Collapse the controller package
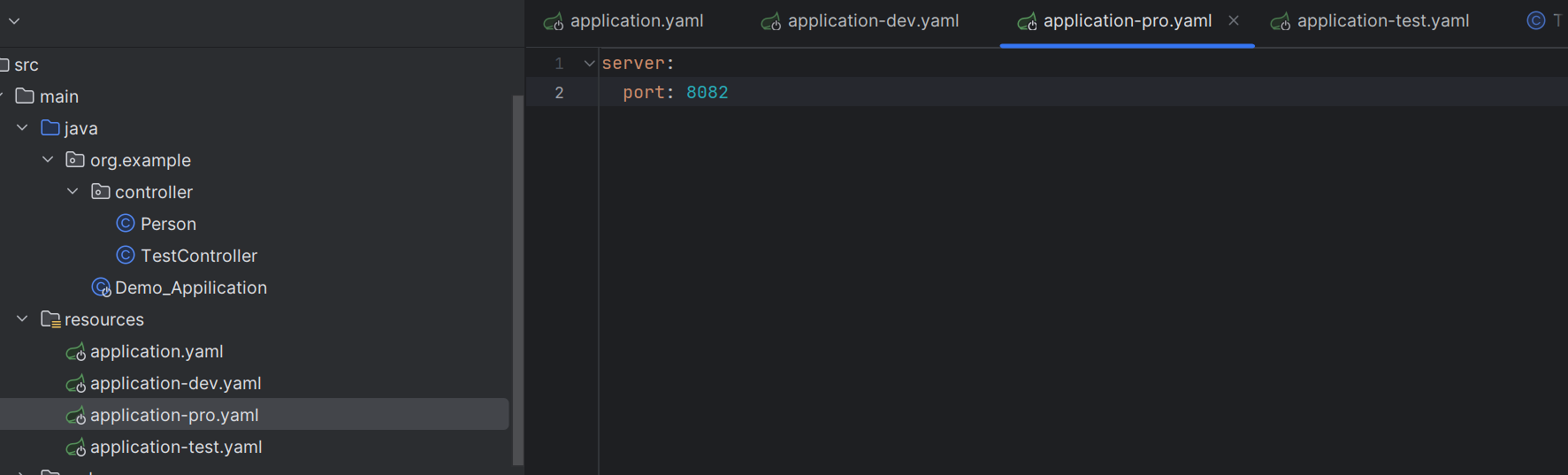The width and height of the screenshot is (1568, 475). point(73,191)
